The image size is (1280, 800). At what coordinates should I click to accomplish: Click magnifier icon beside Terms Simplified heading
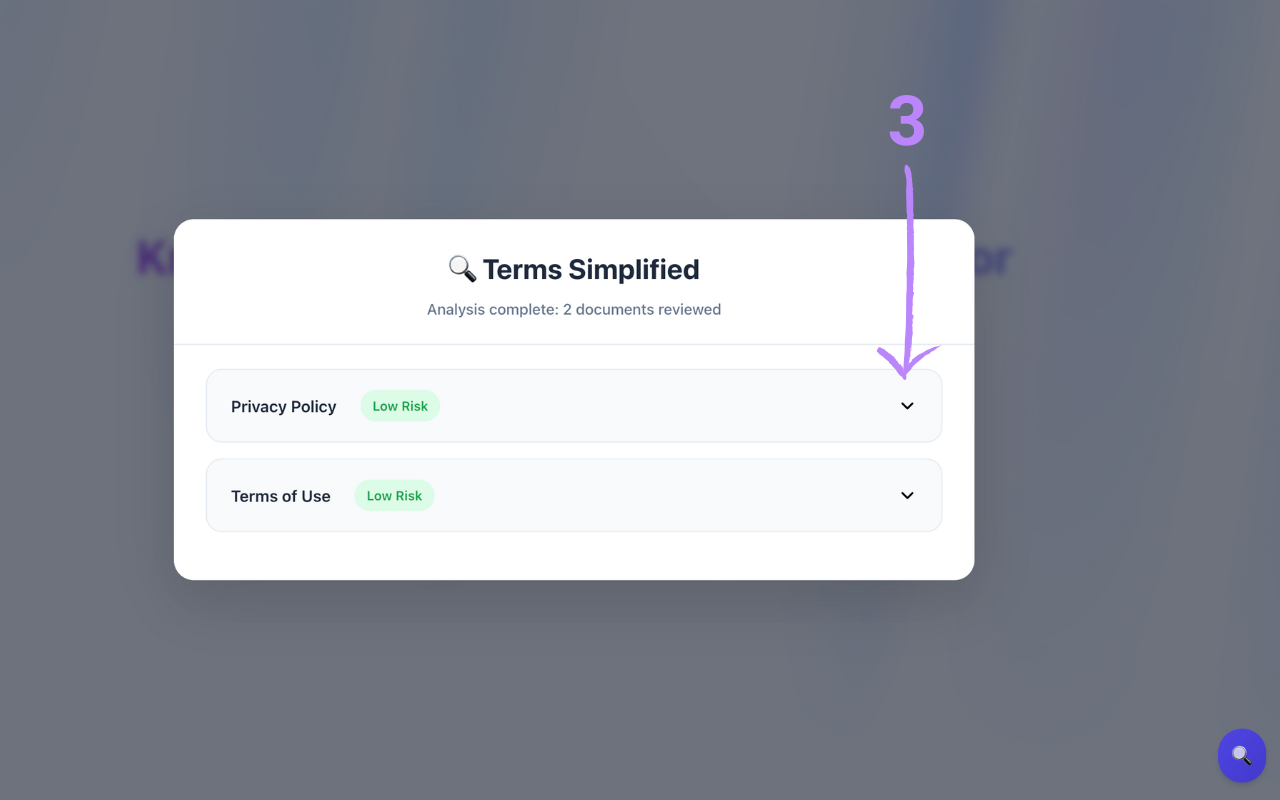click(461, 269)
